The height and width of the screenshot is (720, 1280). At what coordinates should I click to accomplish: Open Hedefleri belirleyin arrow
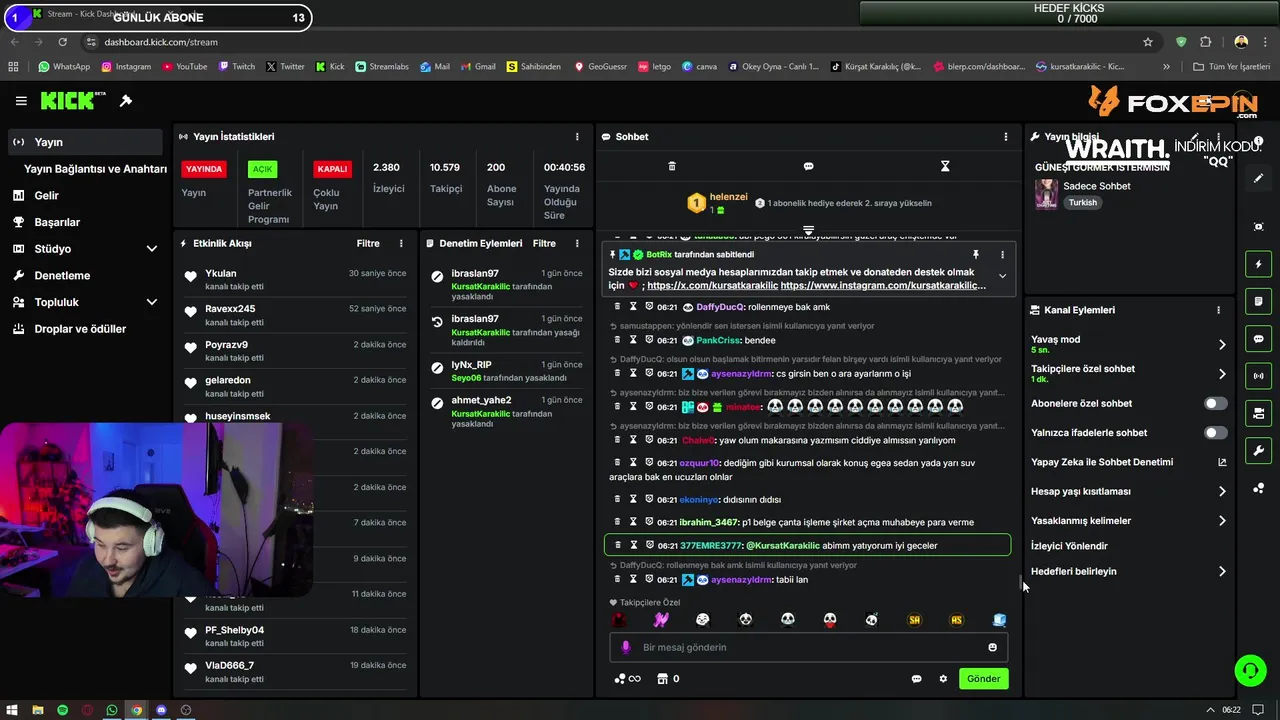pyautogui.click(x=1222, y=572)
